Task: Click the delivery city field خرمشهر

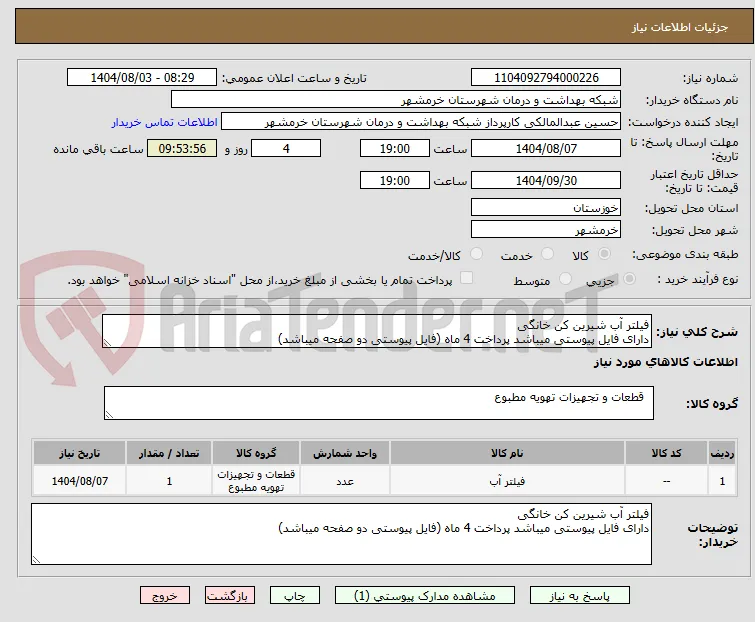Action: click(x=546, y=230)
